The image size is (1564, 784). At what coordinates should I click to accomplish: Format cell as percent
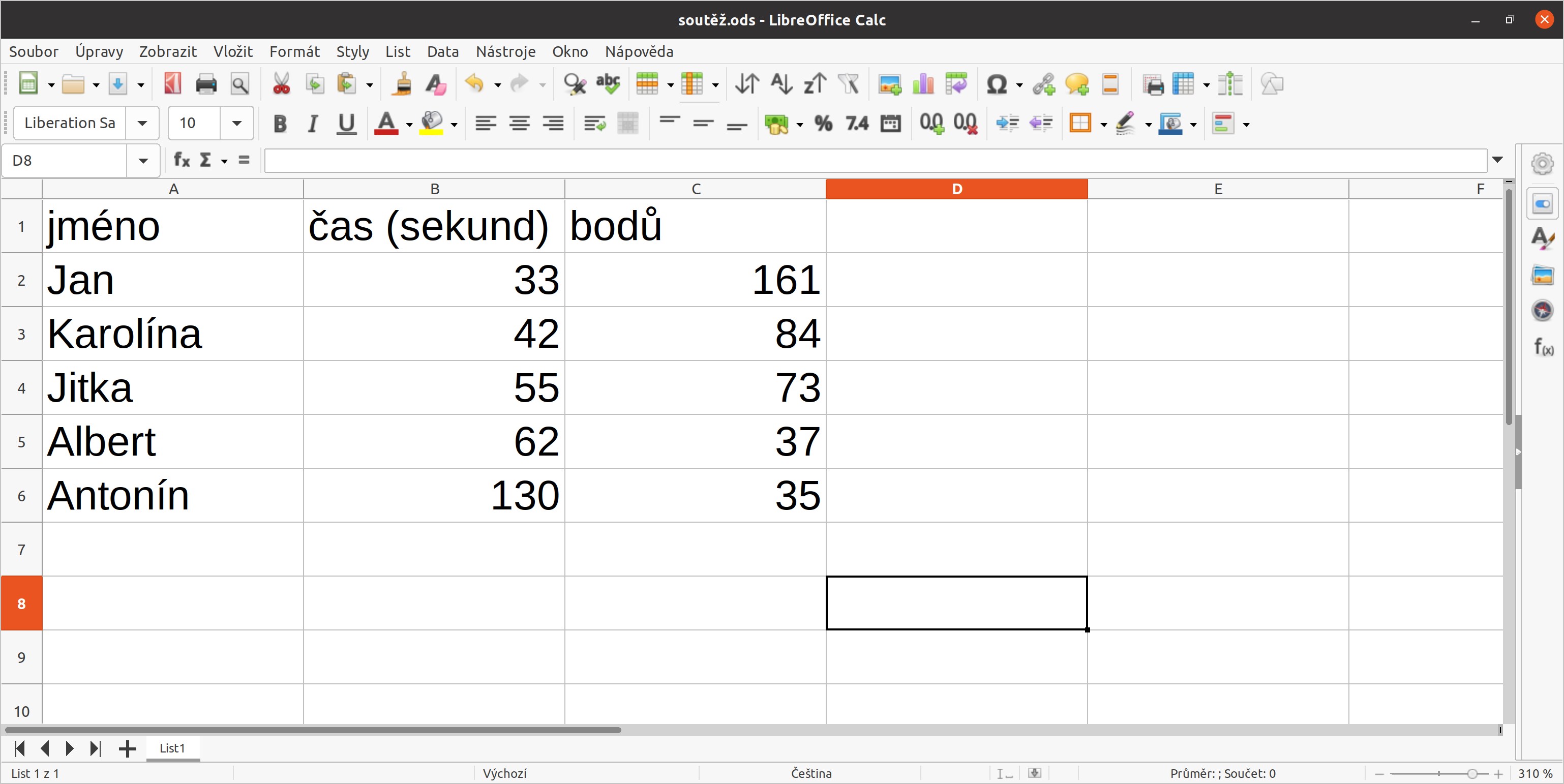[x=823, y=124]
